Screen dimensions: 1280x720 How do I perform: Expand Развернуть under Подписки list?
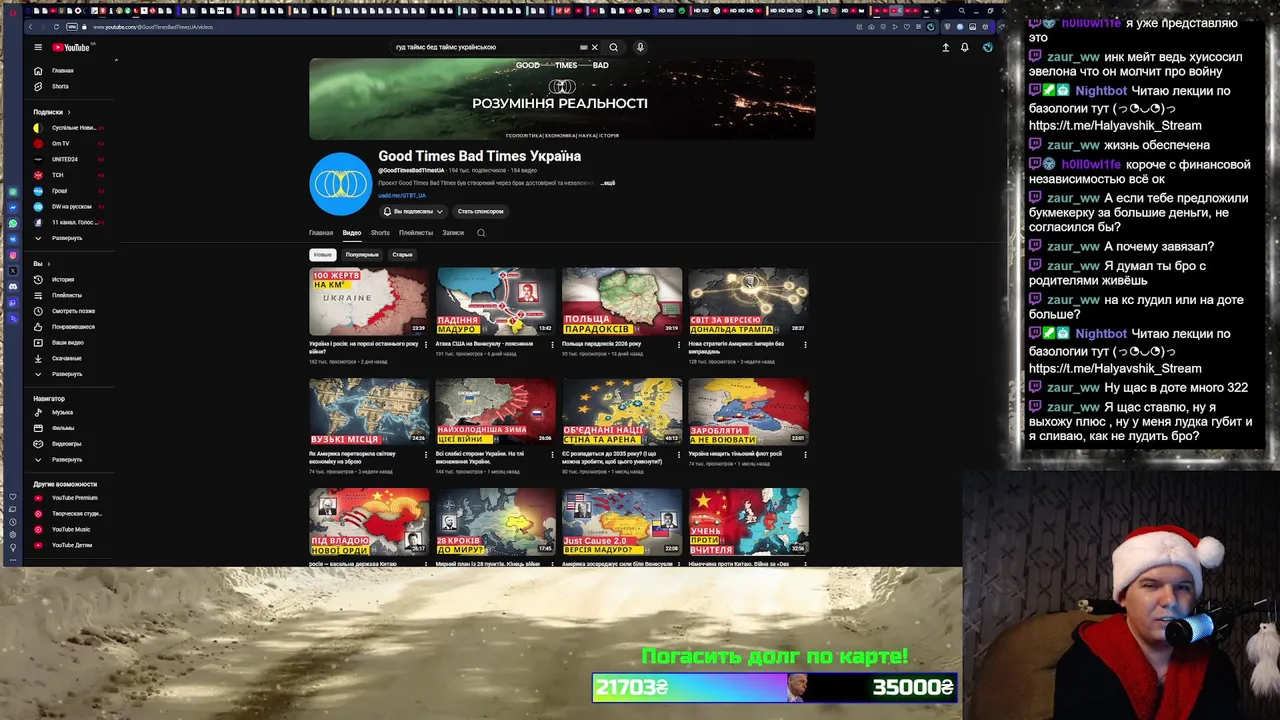point(60,238)
